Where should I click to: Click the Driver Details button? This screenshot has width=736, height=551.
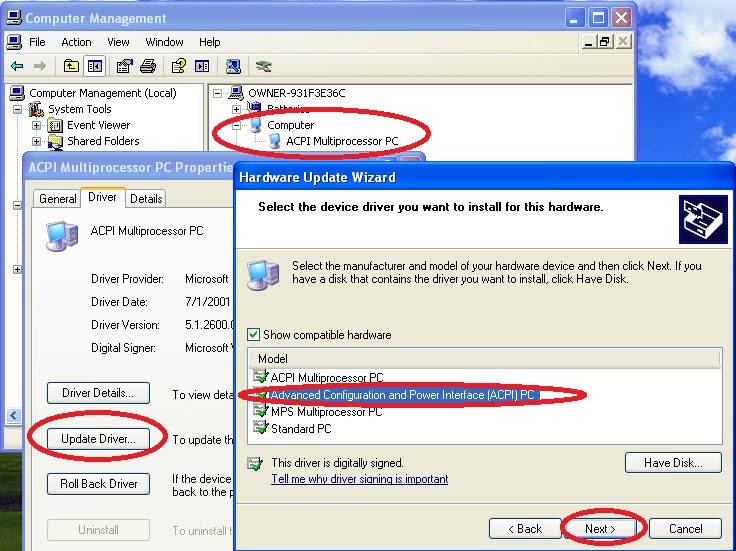coord(98,393)
